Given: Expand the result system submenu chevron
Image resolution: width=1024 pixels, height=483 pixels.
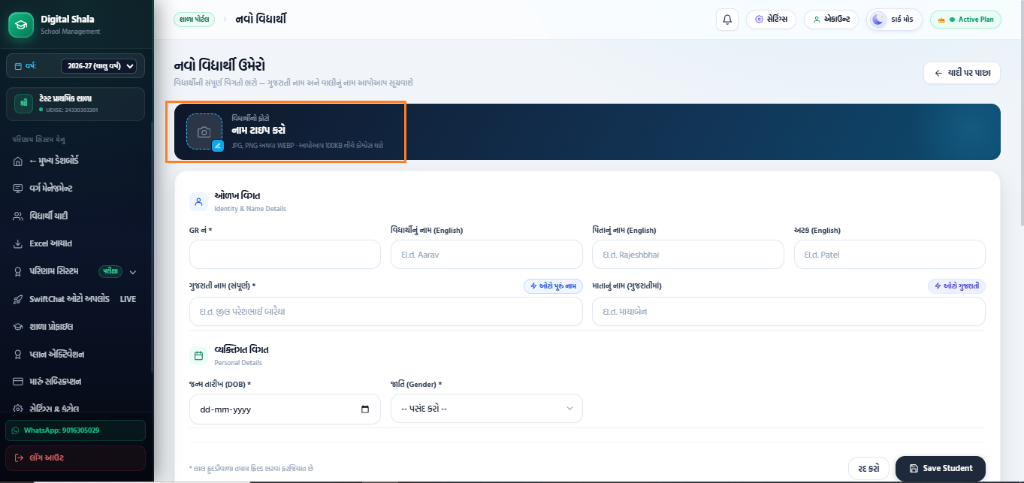Looking at the screenshot, I should 133,272.
